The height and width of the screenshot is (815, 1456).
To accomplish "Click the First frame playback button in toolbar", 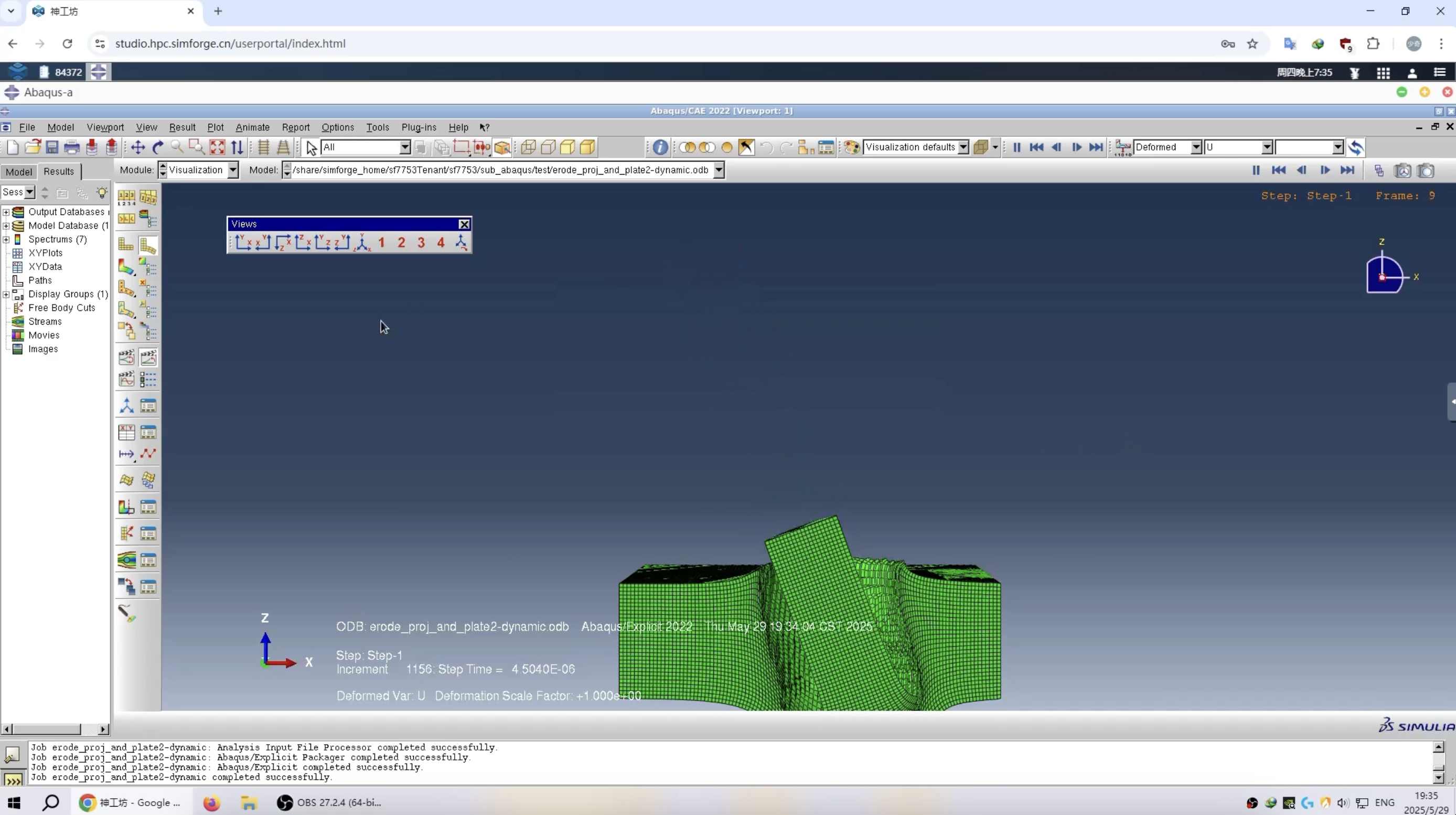I will (x=1036, y=147).
